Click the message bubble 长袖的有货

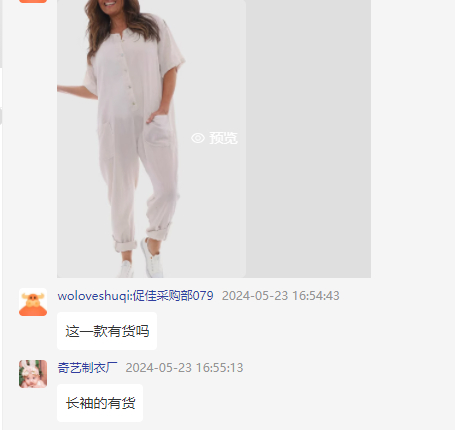100,403
